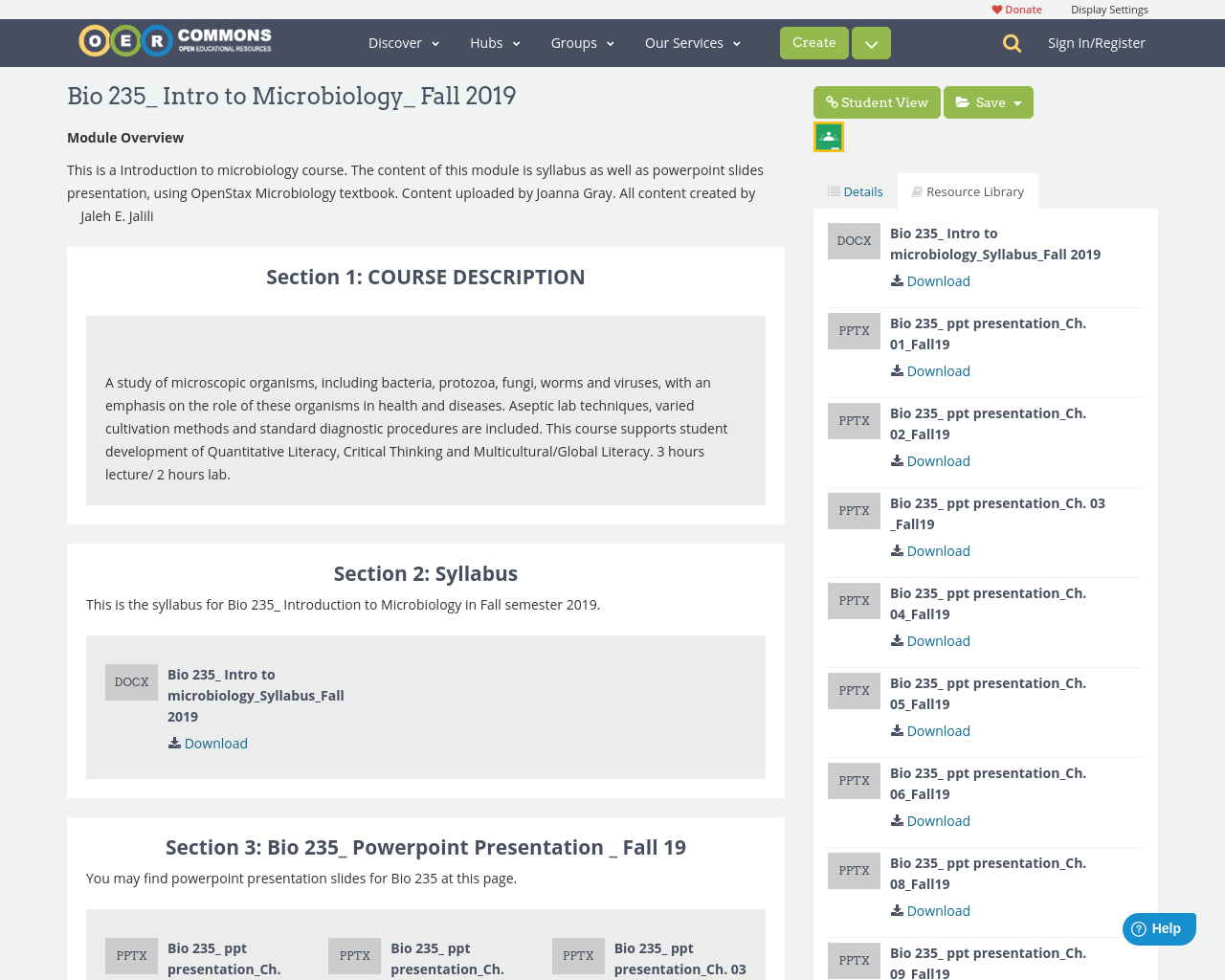Open the Create button's dropdown arrow
The height and width of the screenshot is (980, 1225).
click(870, 42)
